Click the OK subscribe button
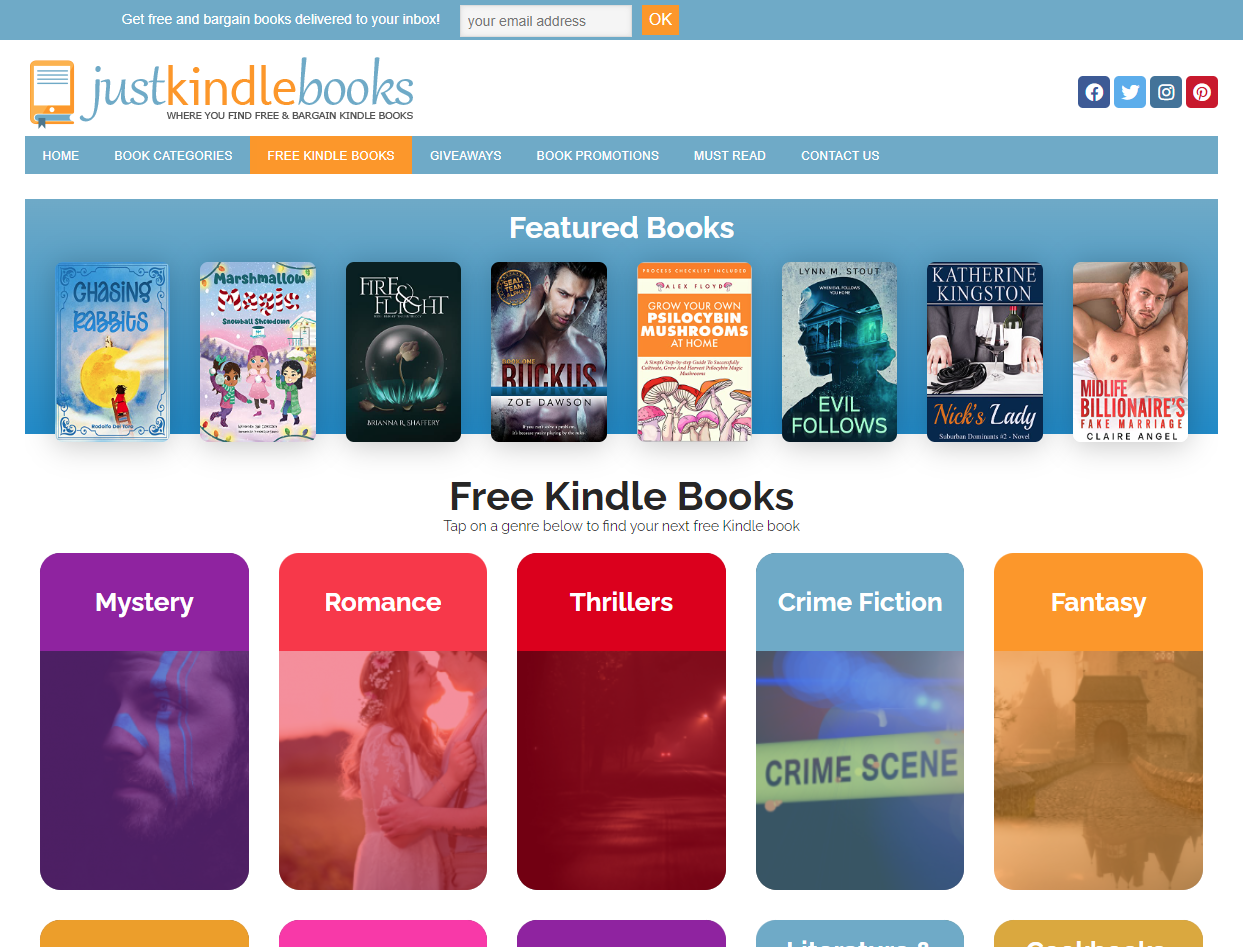Viewport: 1243px width, 947px height. (660, 20)
